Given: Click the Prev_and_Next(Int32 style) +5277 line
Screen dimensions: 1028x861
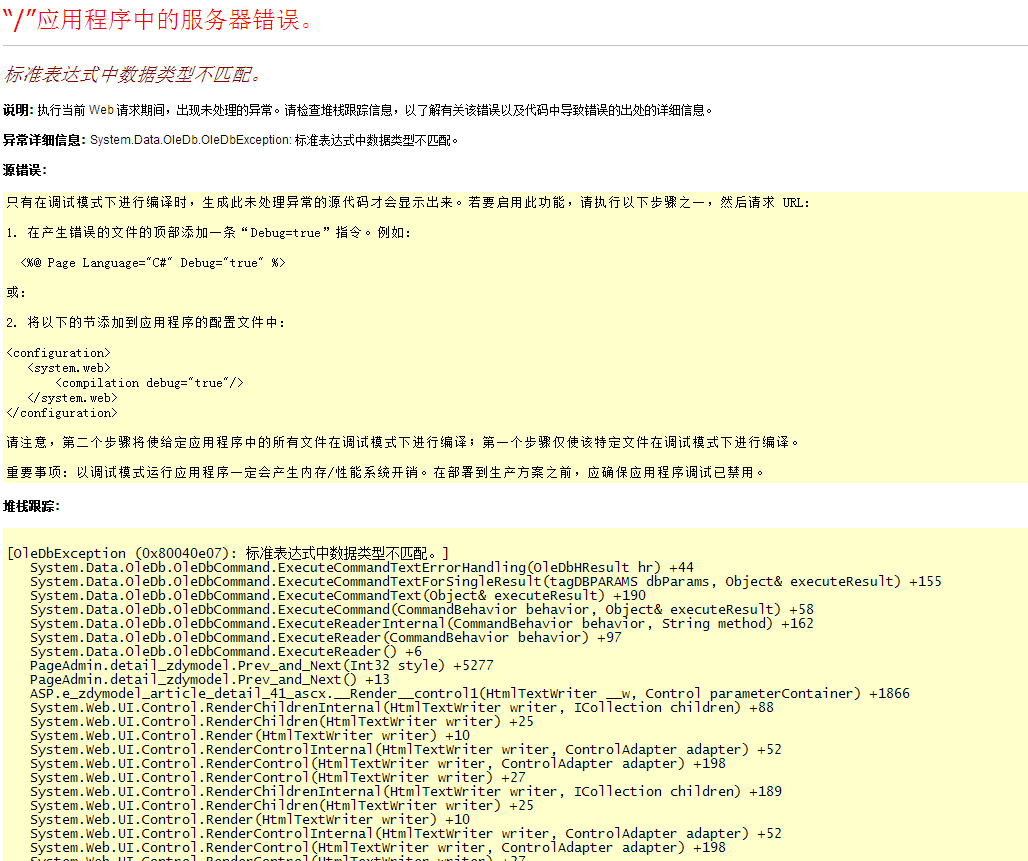Looking at the screenshot, I should pyautogui.click(x=261, y=665).
